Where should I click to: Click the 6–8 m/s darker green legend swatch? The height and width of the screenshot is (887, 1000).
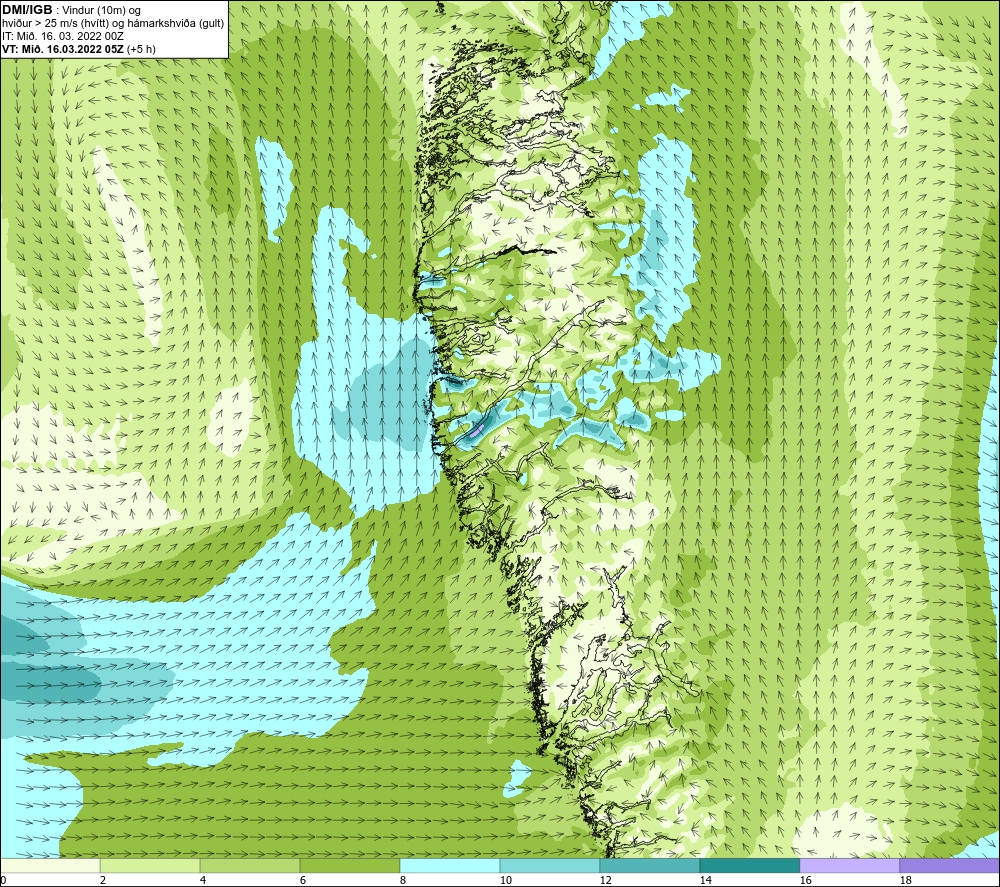350,865
